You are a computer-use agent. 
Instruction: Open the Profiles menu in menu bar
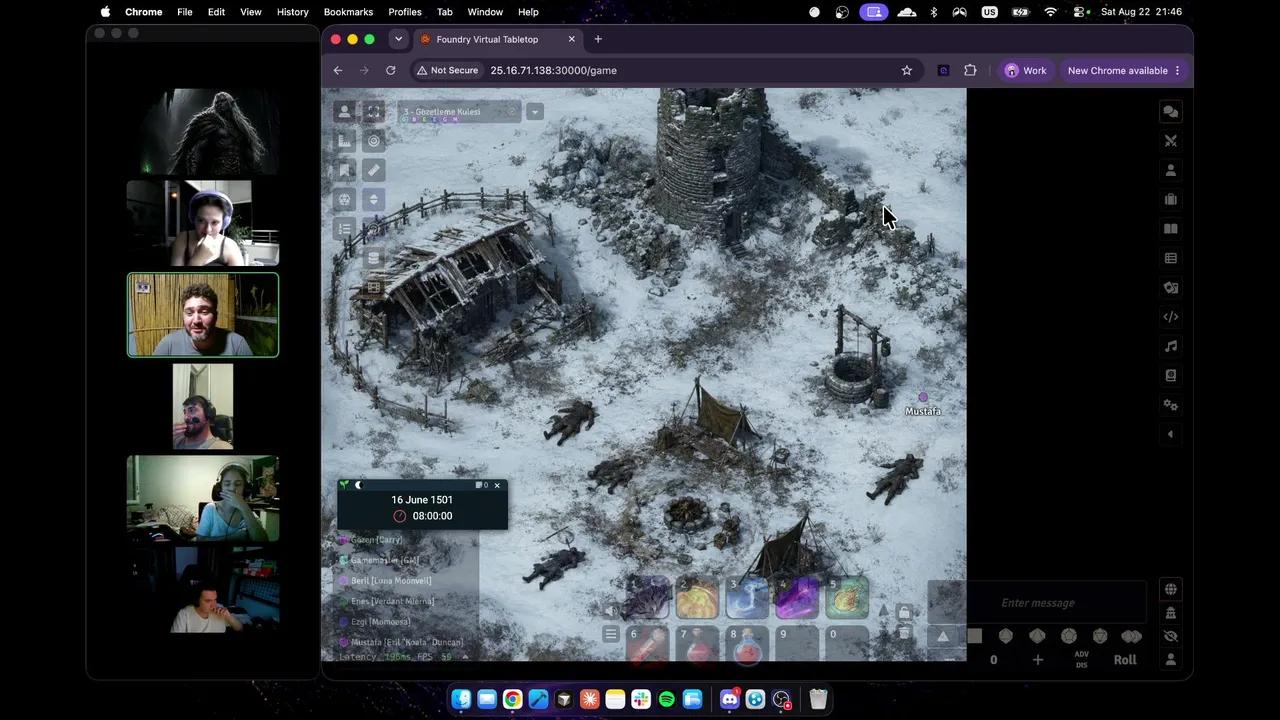(405, 12)
